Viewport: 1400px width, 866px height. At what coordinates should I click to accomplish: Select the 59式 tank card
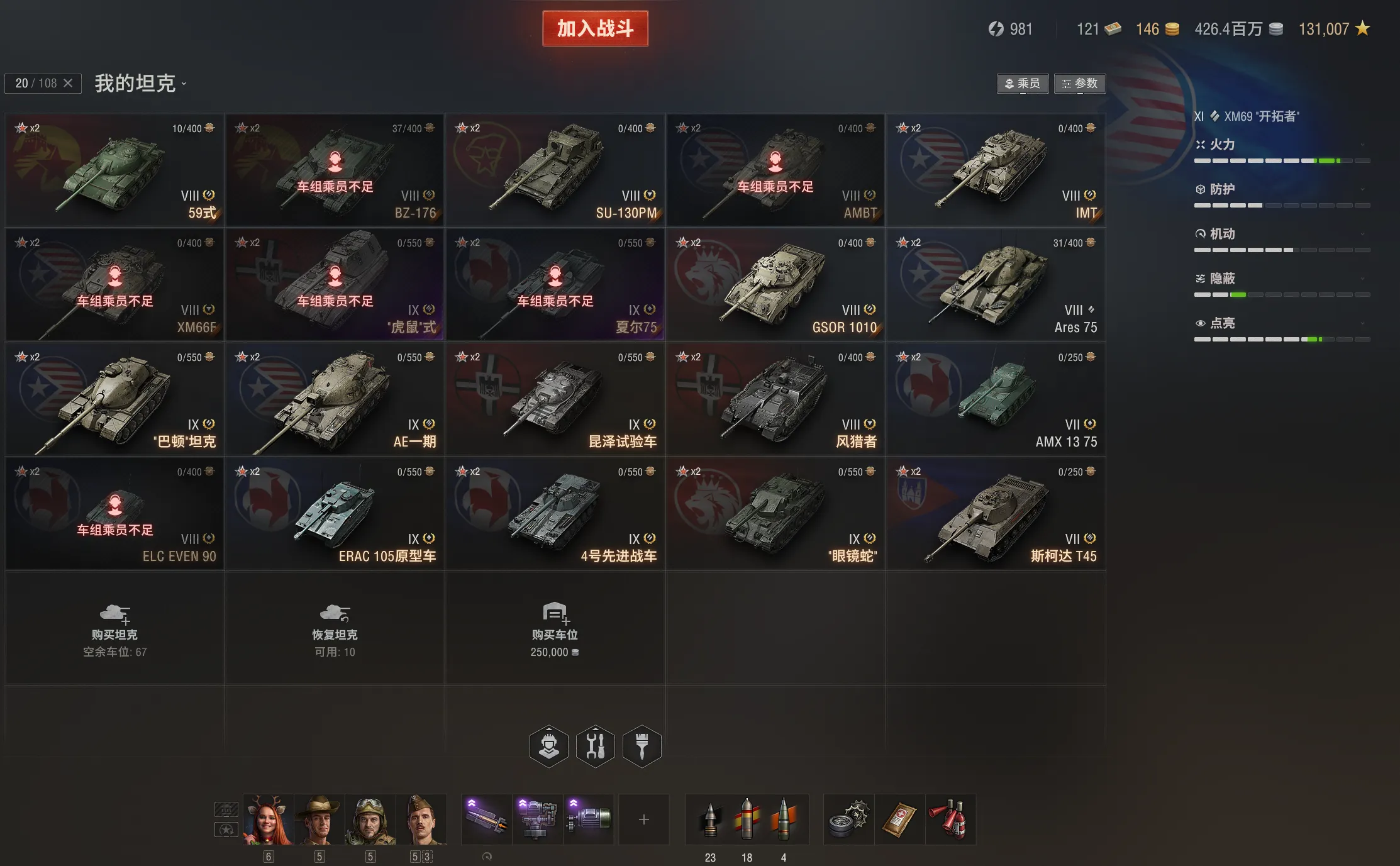[x=115, y=170]
